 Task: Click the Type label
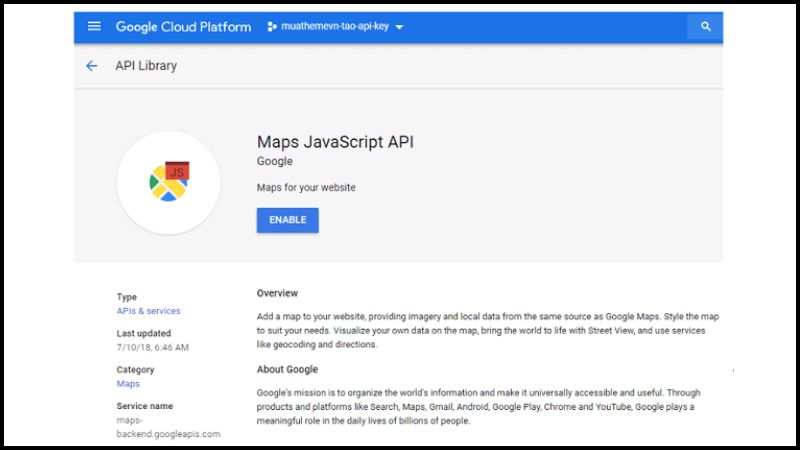[x=127, y=297]
